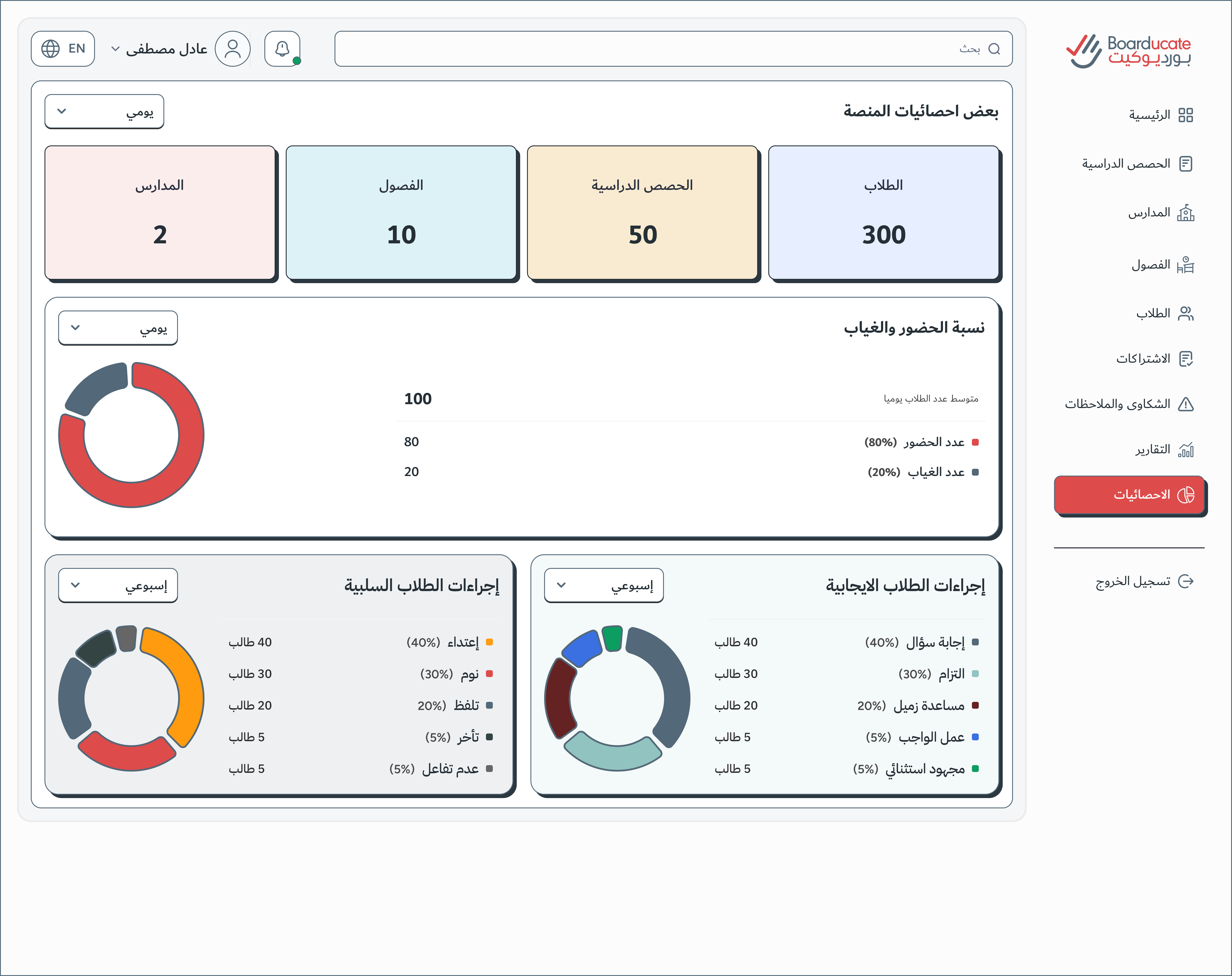
Task: Select the active الاحصائيات sidebar button
Action: pyautogui.click(x=1129, y=495)
